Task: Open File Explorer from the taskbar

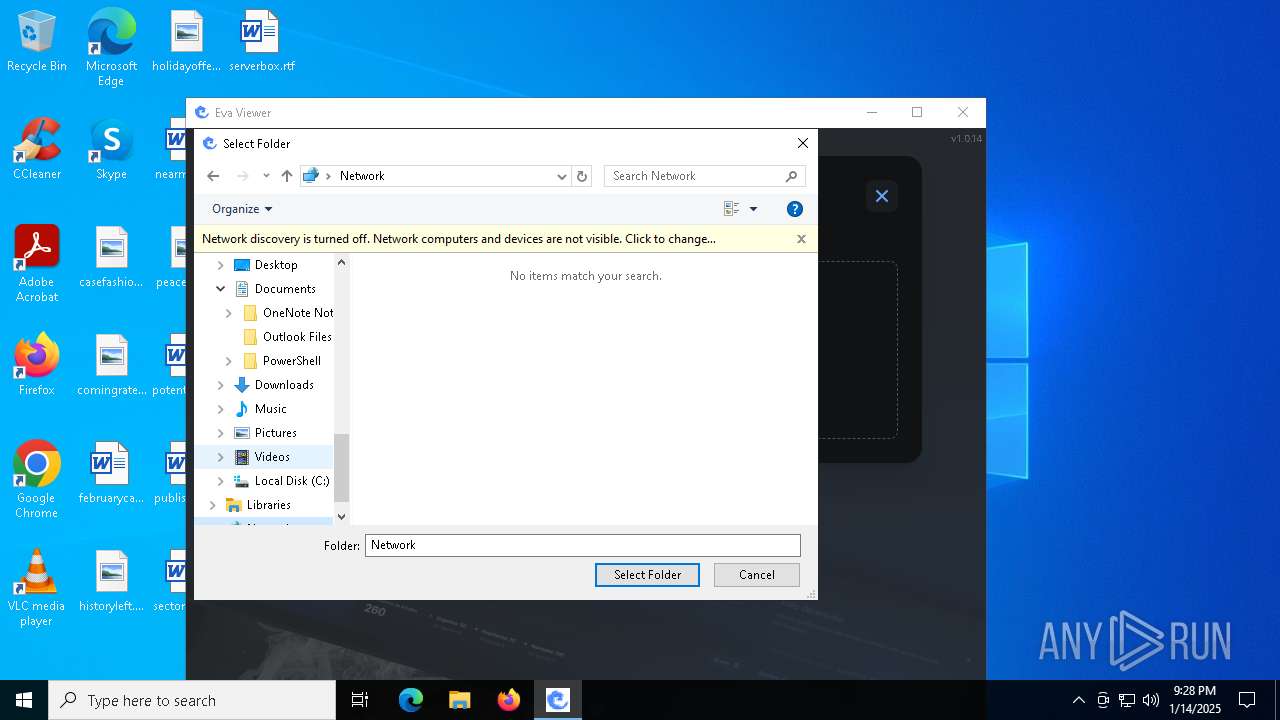Action: click(x=460, y=700)
